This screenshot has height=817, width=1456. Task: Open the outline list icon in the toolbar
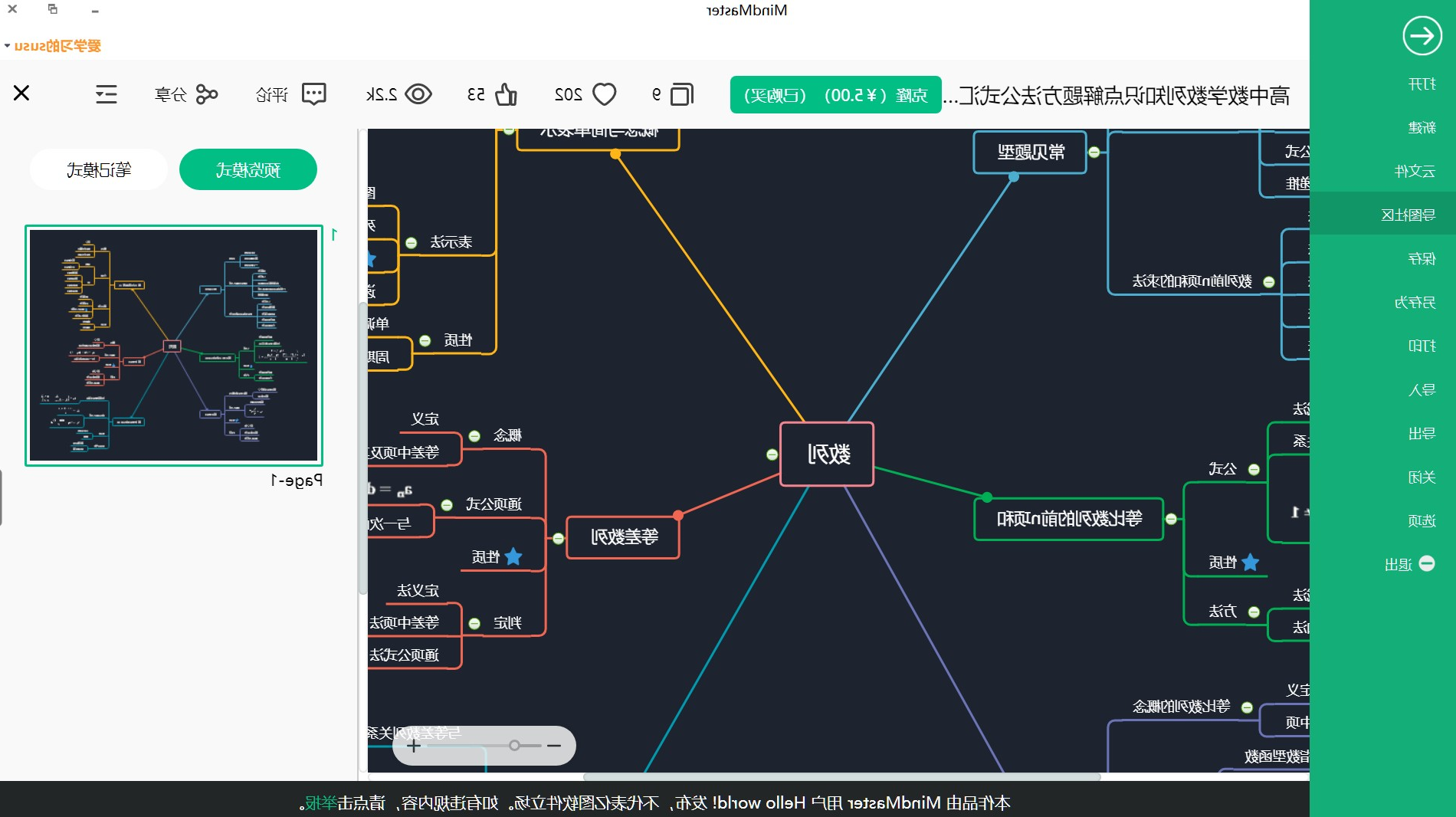[107, 94]
